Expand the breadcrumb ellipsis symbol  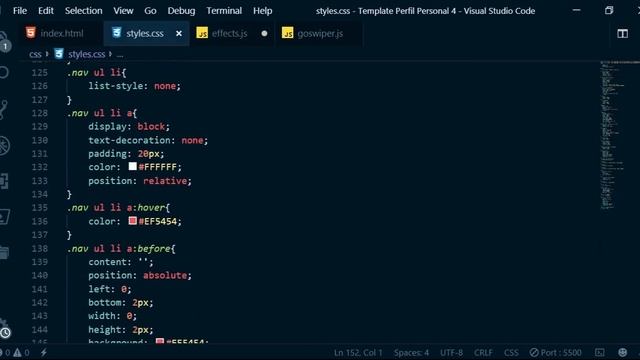click(x=120, y=54)
